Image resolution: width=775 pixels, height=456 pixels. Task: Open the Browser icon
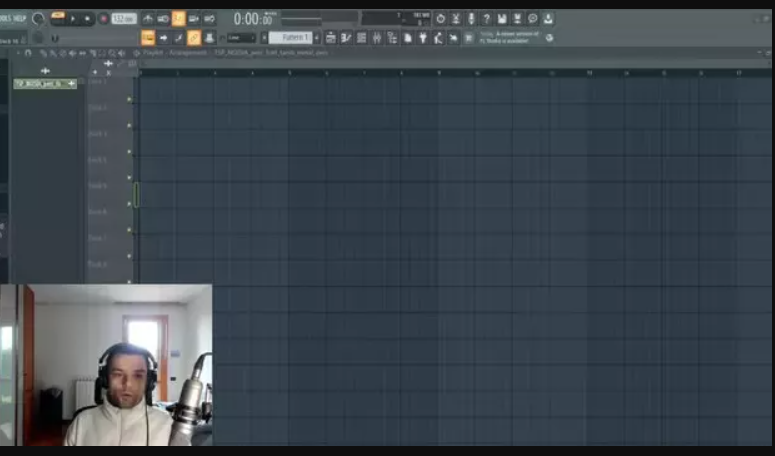[x=392, y=38]
